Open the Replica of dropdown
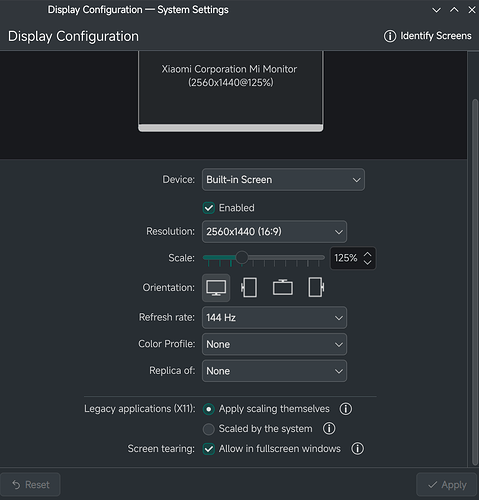Image resolution: width=479 pixels, height=500 pixels. click(274, 371)
